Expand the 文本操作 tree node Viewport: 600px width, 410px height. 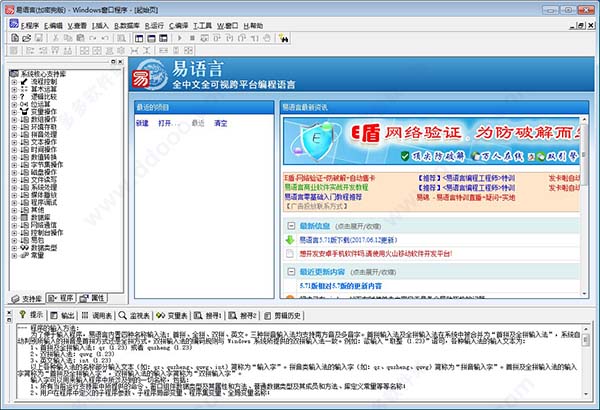click(x=14, y=142)
